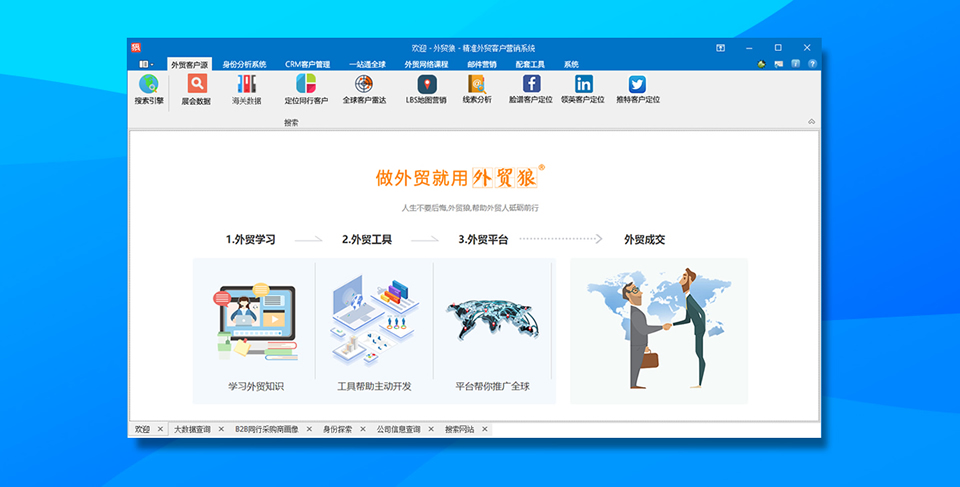Click the 学习外贸知识 learning illustration
Viewport: 960px width, 487px height.
pos(257,321)
